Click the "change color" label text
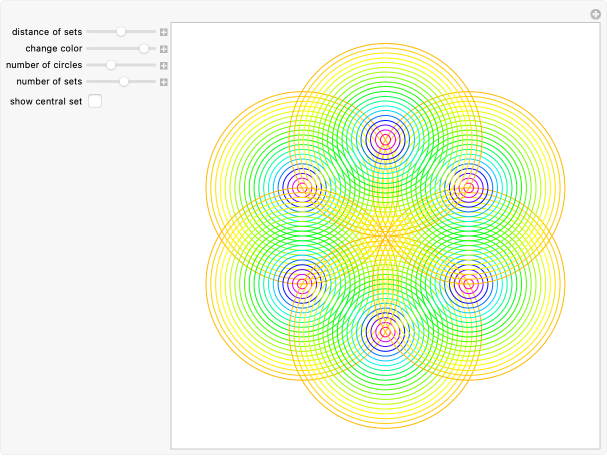607x456 pixels. (54, 48)
